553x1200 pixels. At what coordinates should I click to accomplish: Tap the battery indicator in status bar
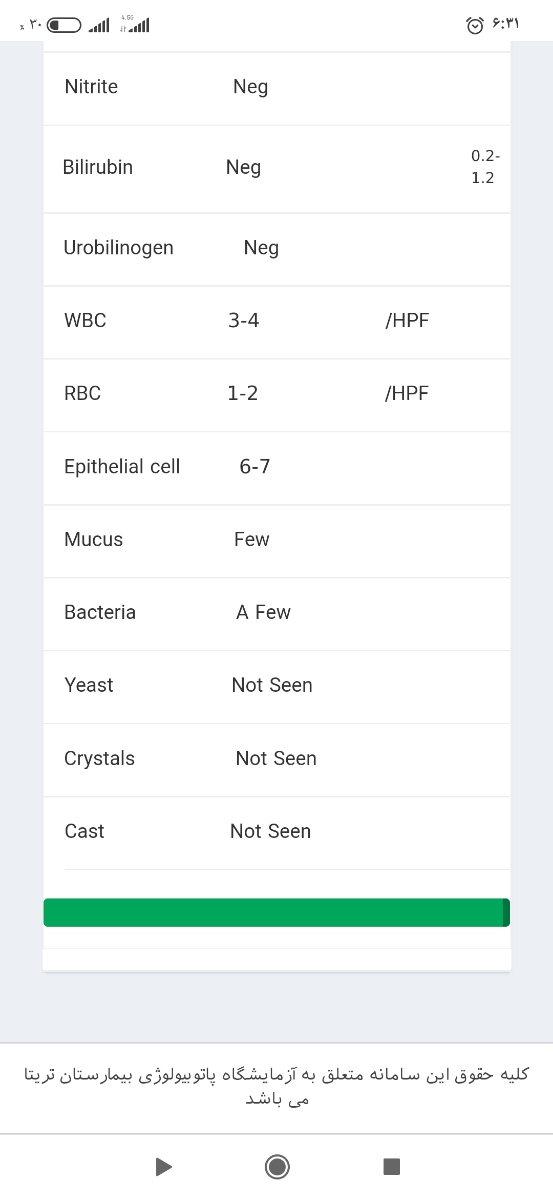pyautogui.click(x=65, y=24)
